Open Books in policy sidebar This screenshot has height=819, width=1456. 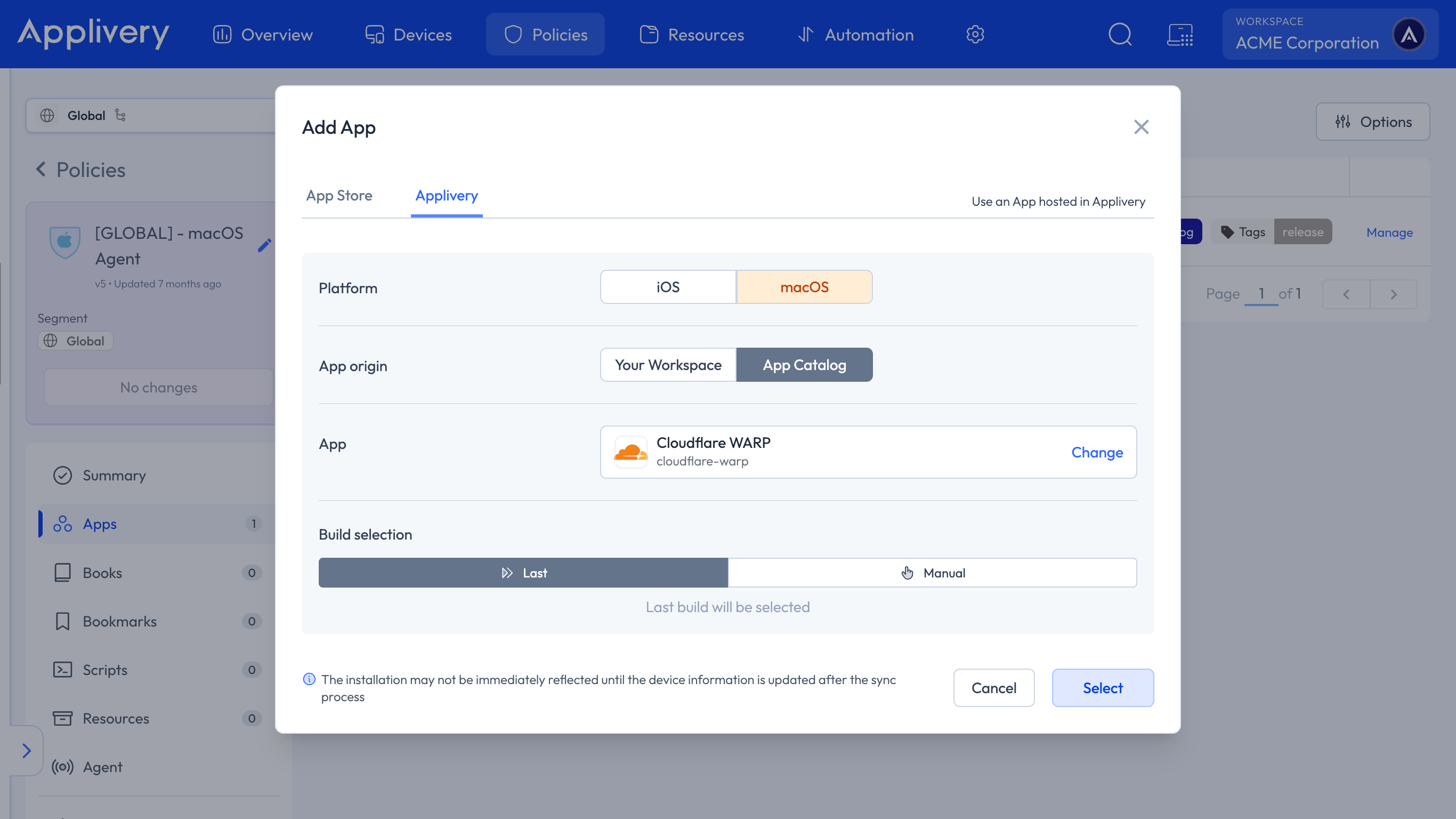click(157, 573)
